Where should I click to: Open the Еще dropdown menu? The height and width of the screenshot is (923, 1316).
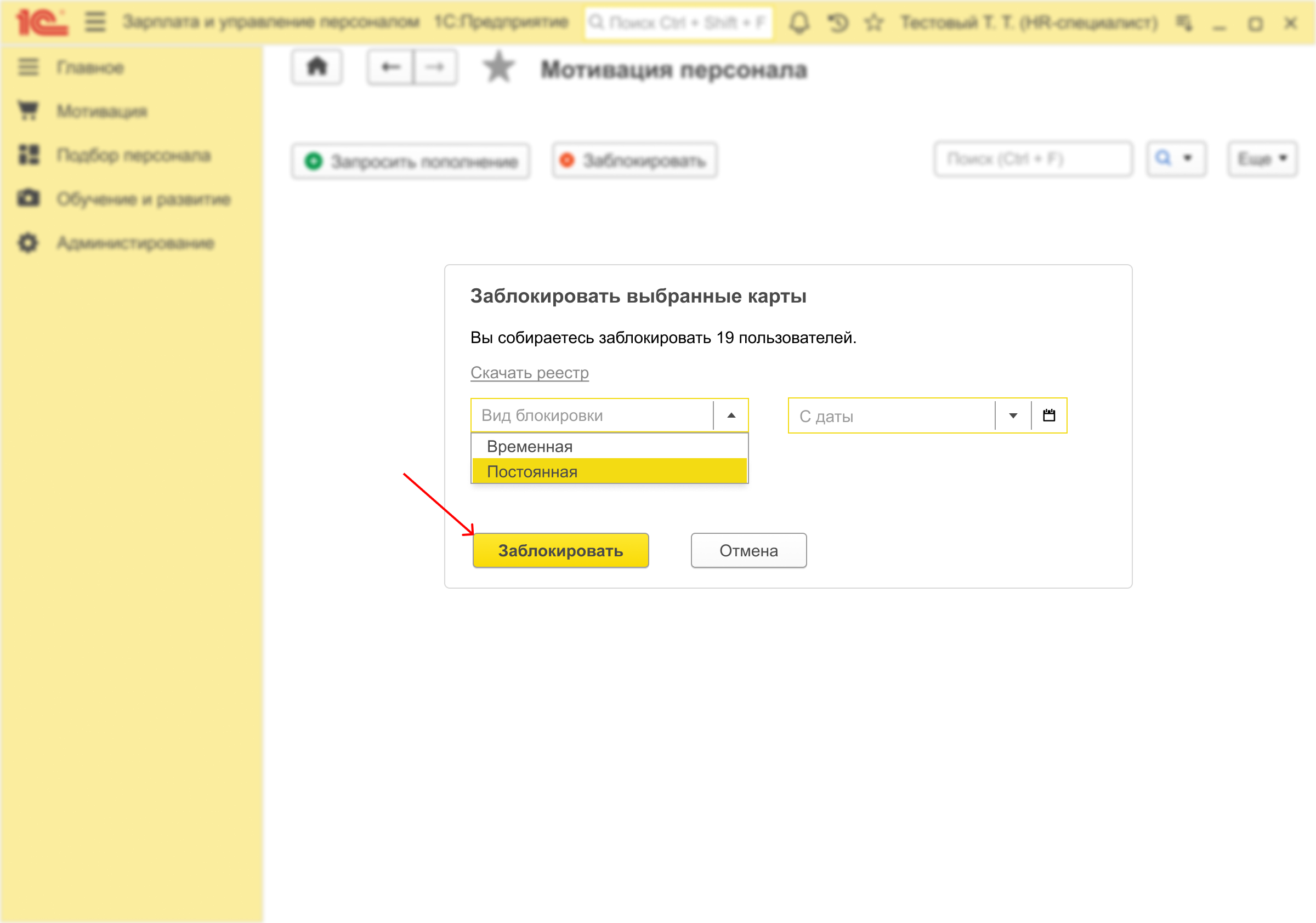(1262, 159)
